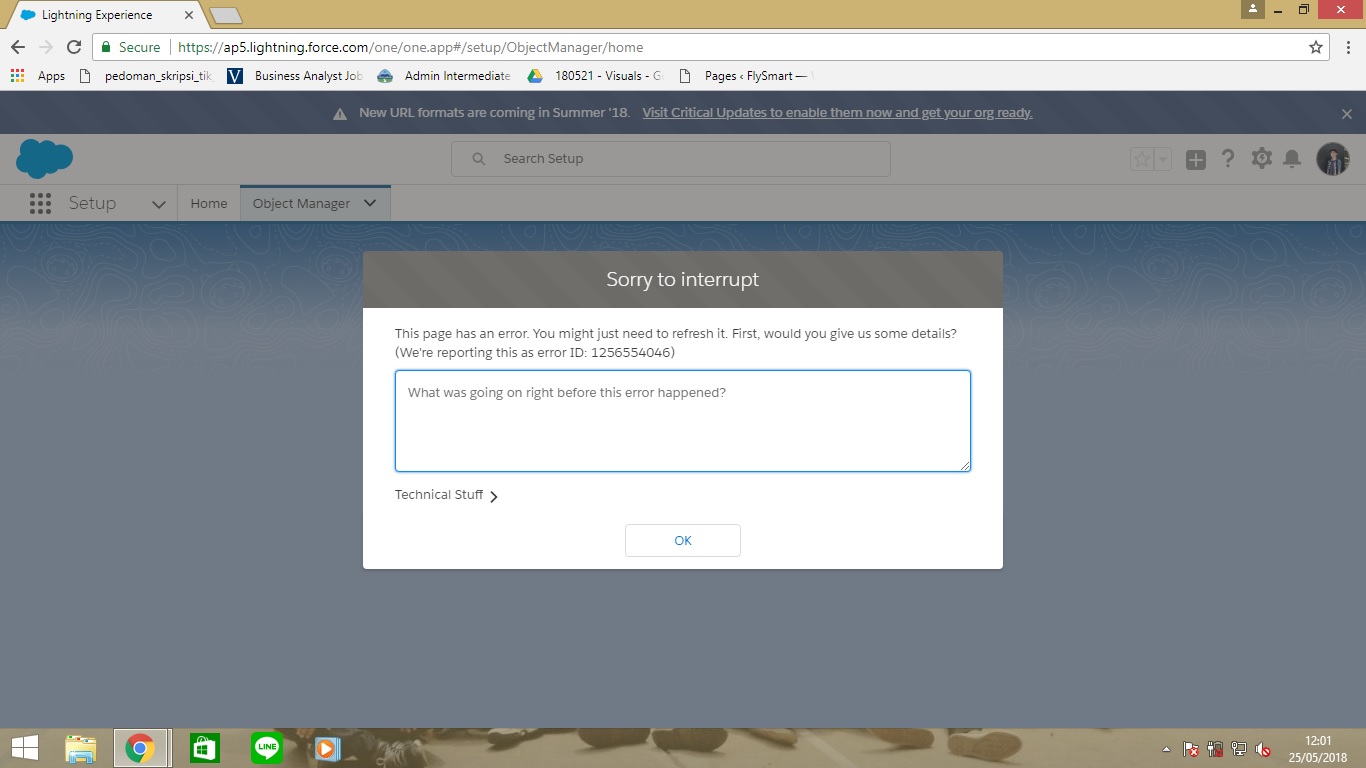1366x768 pixels.
Task: Click the green Secure padlock icon
Action: [x=106, y=47]
